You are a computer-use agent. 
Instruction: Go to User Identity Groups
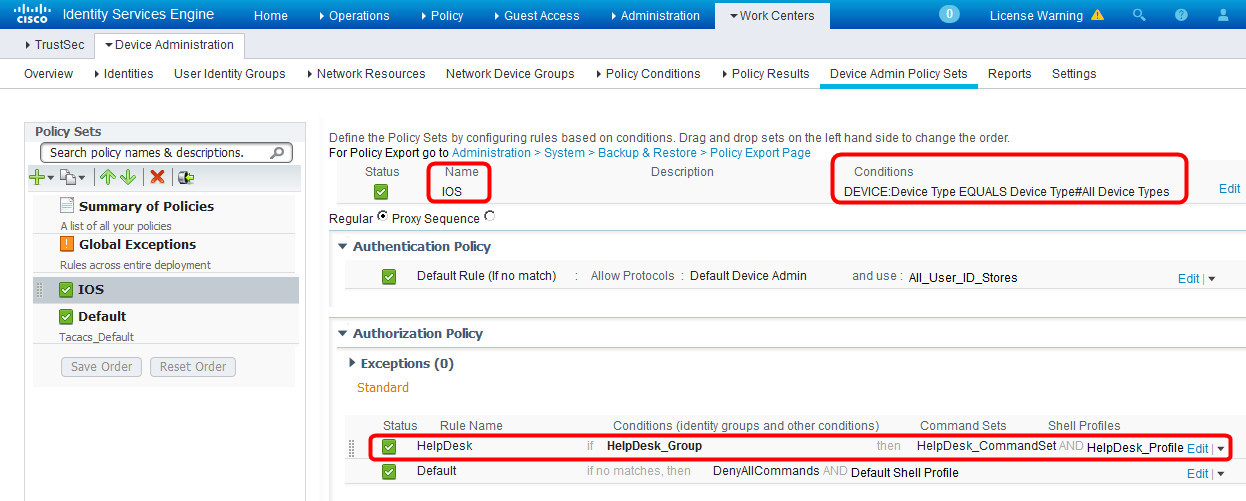pyautogui.click(x=230, y=74)
